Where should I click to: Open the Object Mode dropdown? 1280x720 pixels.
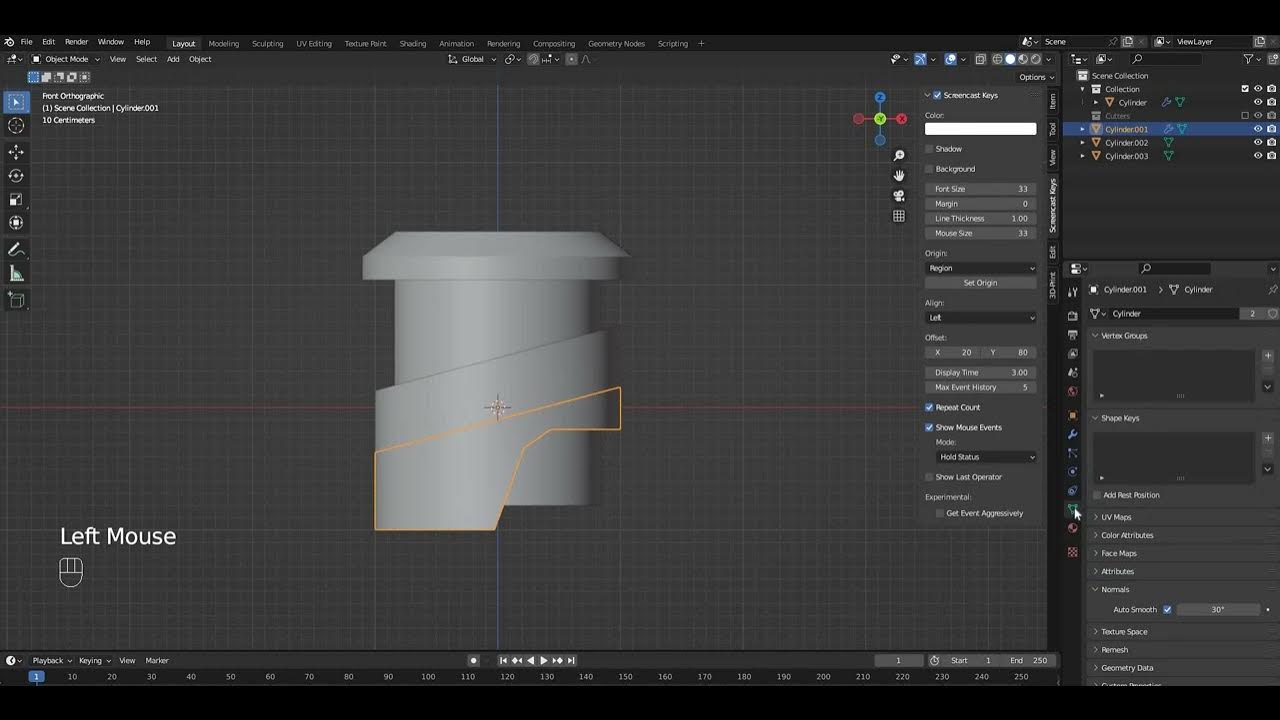tap(66, 59)
